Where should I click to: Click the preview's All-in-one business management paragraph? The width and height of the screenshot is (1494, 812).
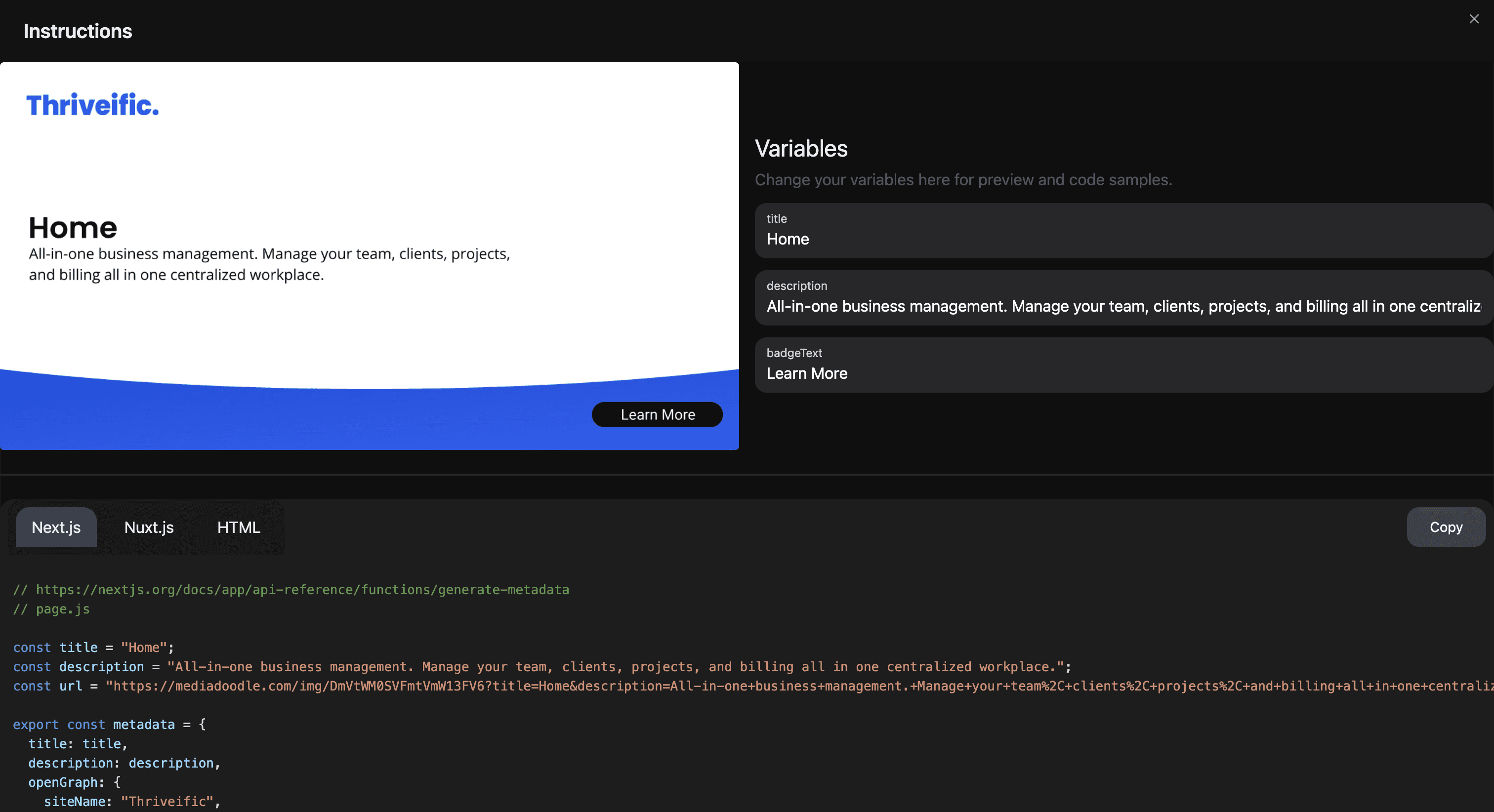click(270, 264)
